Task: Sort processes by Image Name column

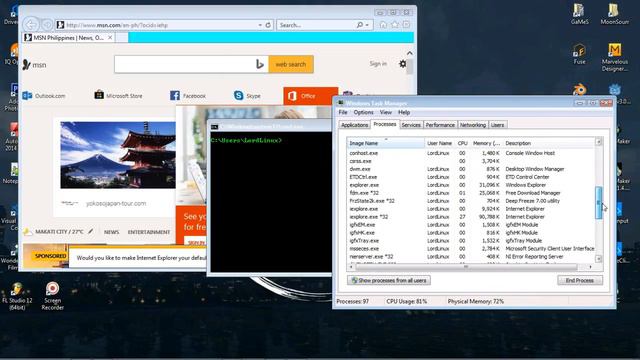Action: [386, 143]
